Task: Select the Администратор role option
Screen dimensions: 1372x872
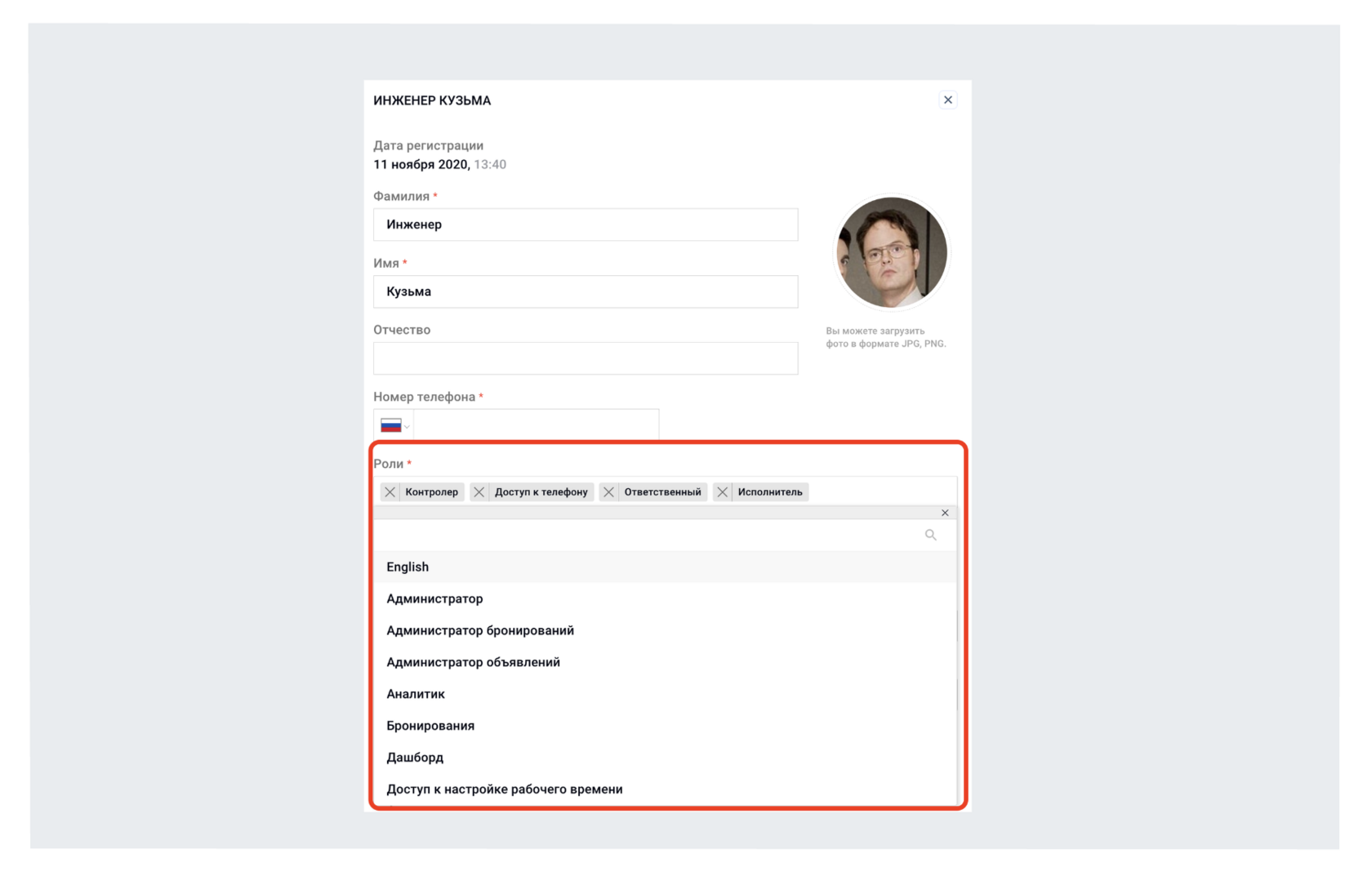Action: [x=665, y=598]
